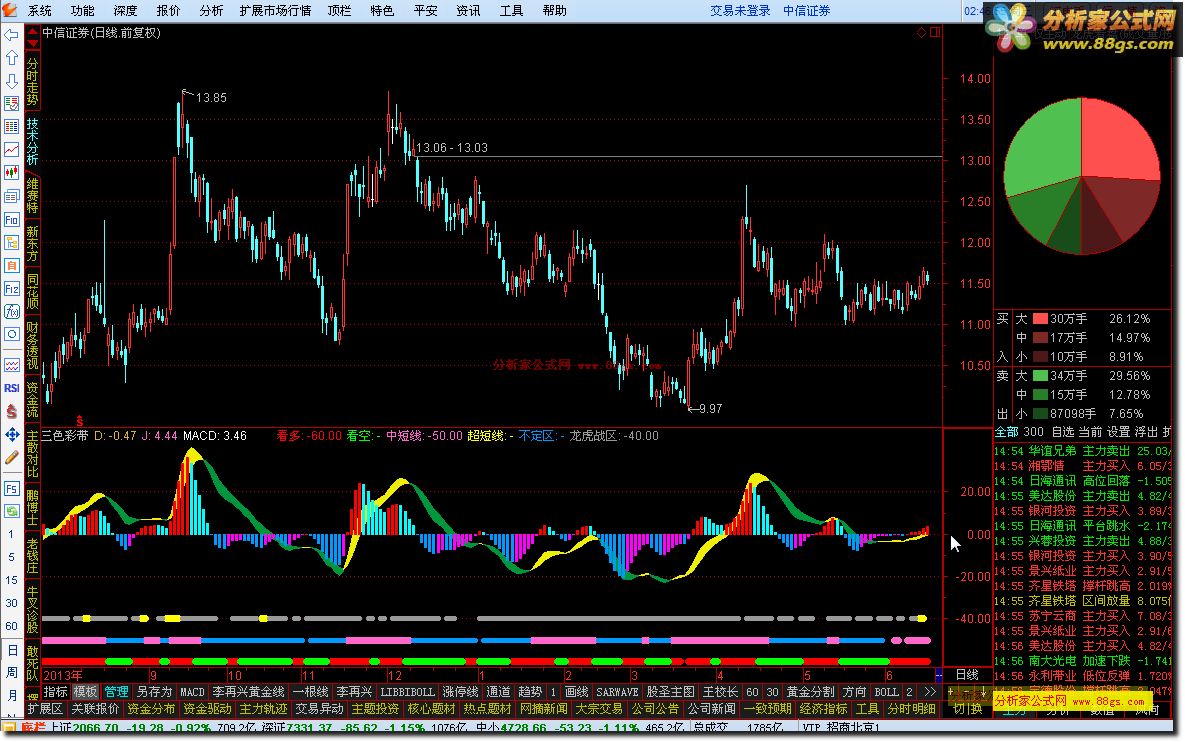Select the 分时走势 side tab
This screenshot has width=1185, height=742.
coord(32,82)
